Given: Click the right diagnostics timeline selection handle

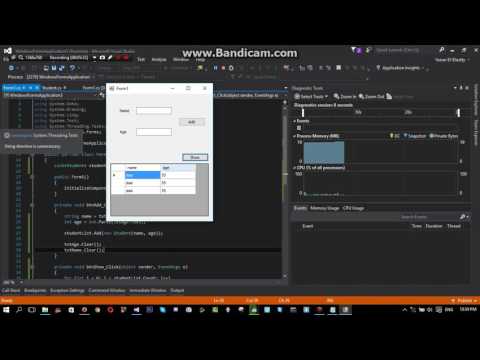Looking at the screenshot, I should [x=459, y=112].
